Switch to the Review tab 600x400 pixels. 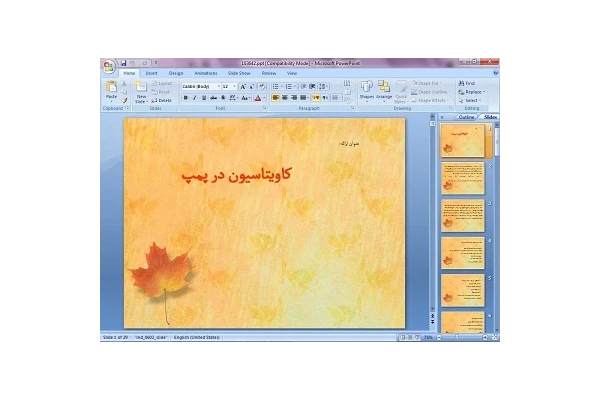pyautogui.click(x=269, y=73)
